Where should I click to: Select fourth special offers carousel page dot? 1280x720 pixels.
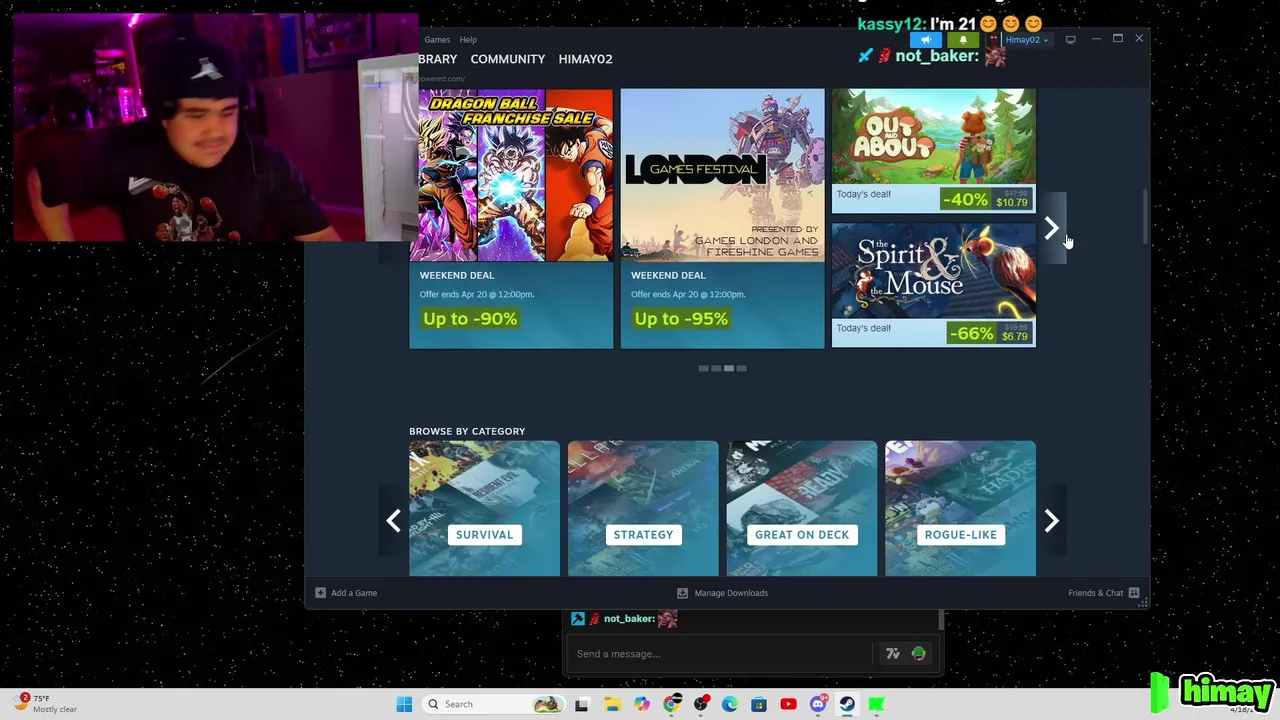click(741, 369)
